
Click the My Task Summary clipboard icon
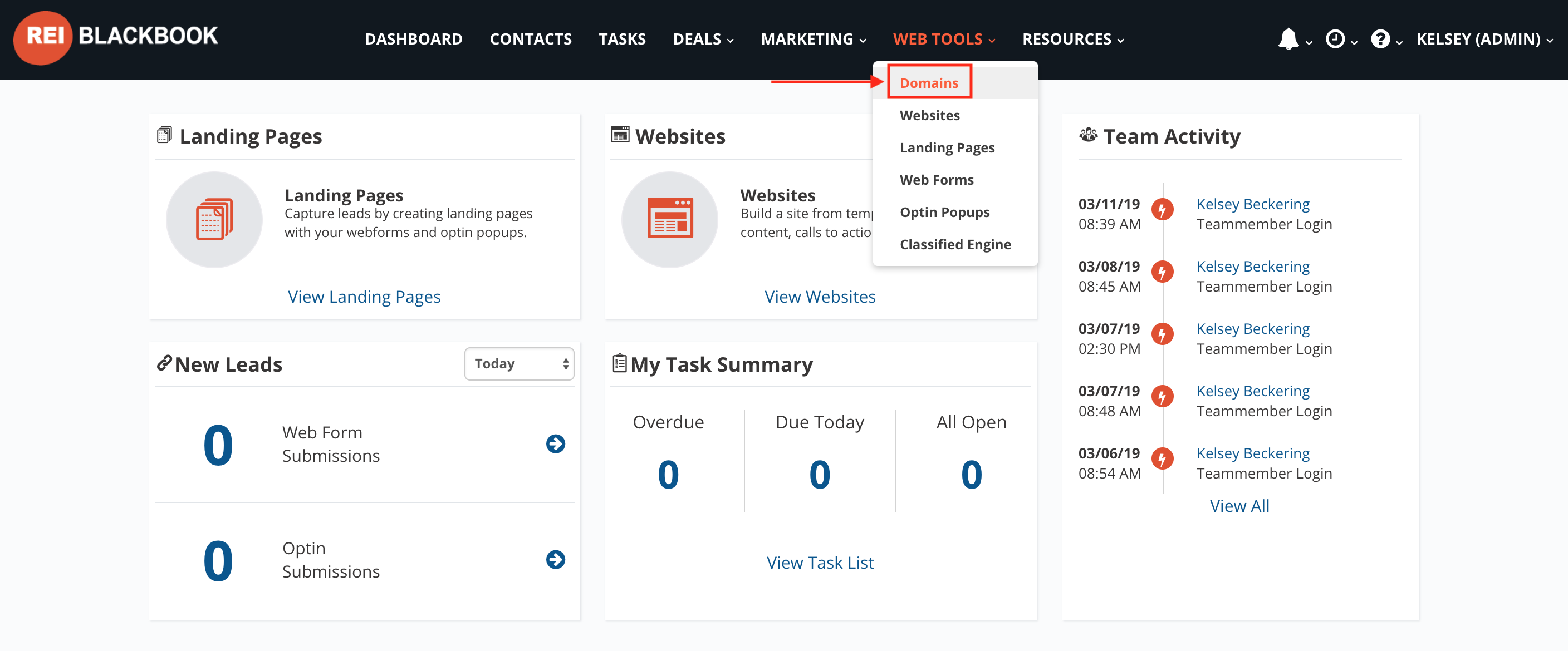click(x=619, y=363)
